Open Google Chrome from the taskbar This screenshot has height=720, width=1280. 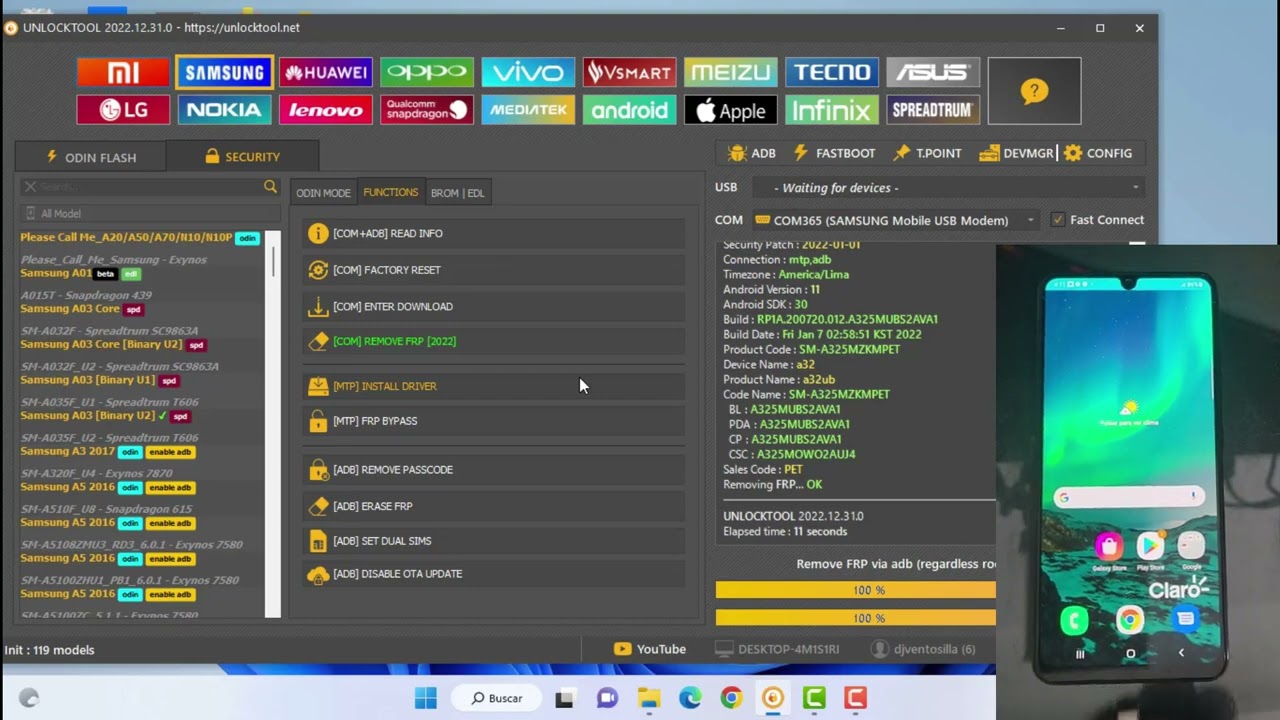[731, 698]
